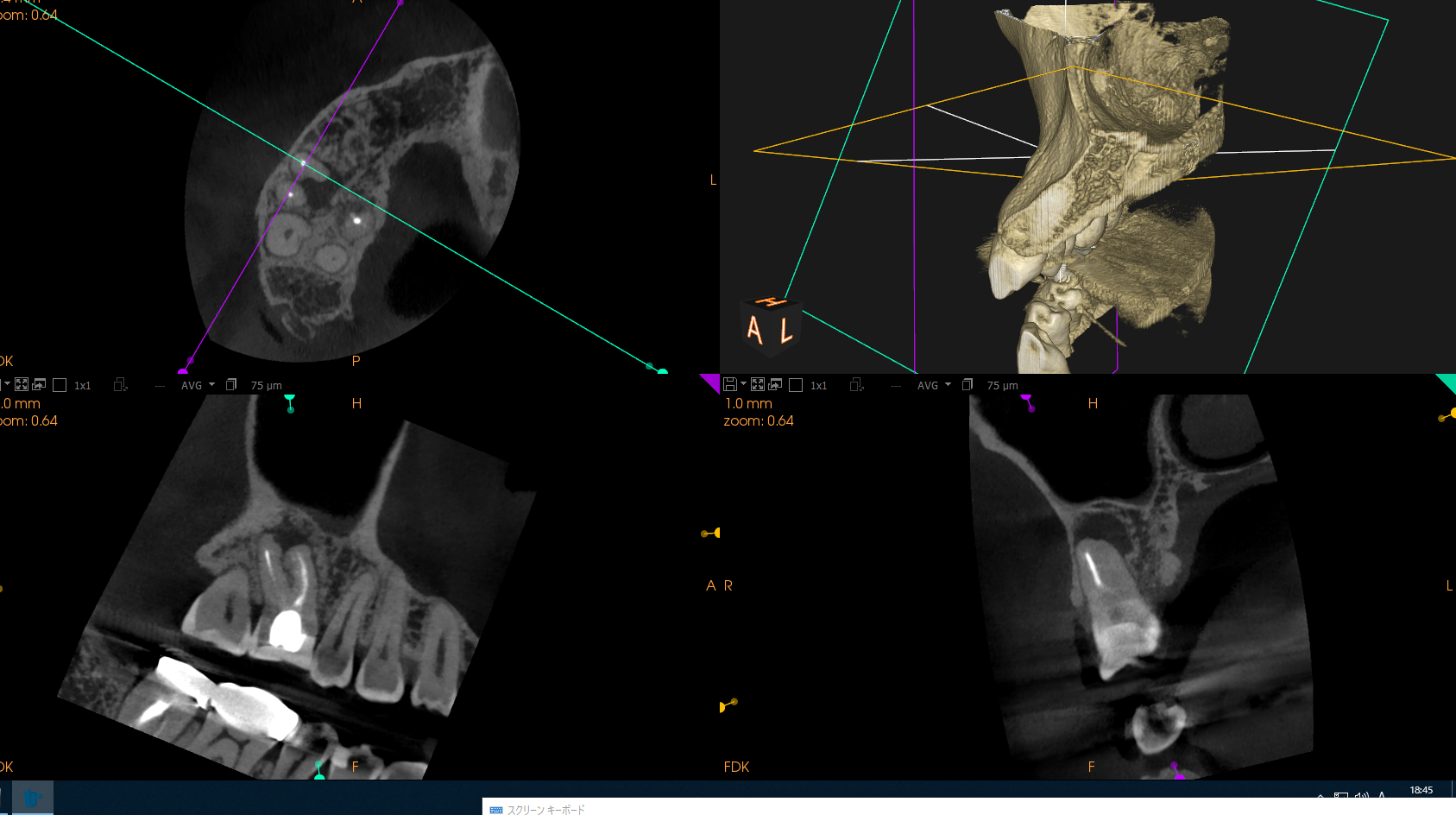Screen dimensions: 1456x815
Task: Click the axis intersection point in the axial view
Action: click(303, 162)
